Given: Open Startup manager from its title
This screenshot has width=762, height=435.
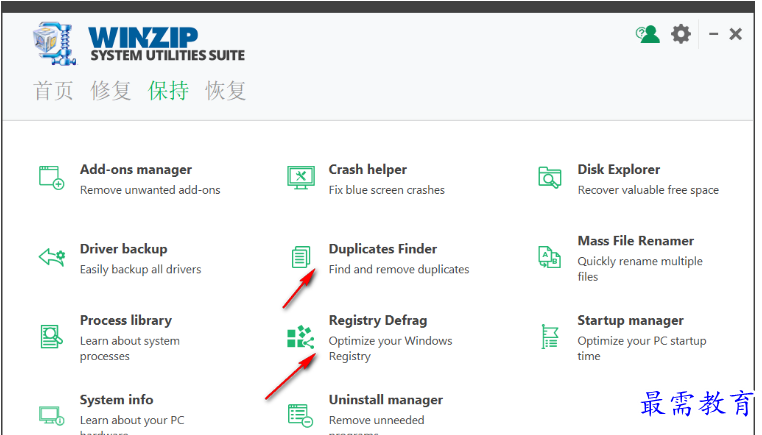Looking at the screenshot, I should [630, 320].
